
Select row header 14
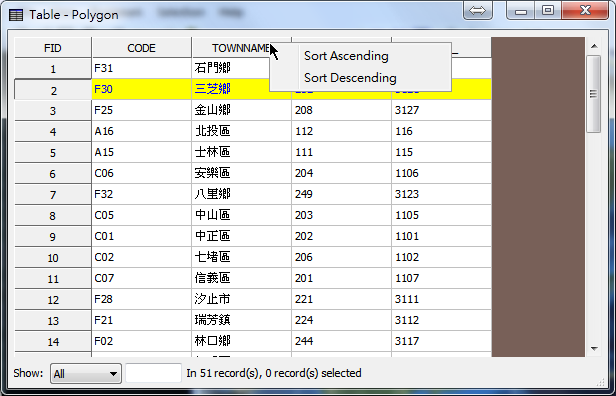coord(53,342)
